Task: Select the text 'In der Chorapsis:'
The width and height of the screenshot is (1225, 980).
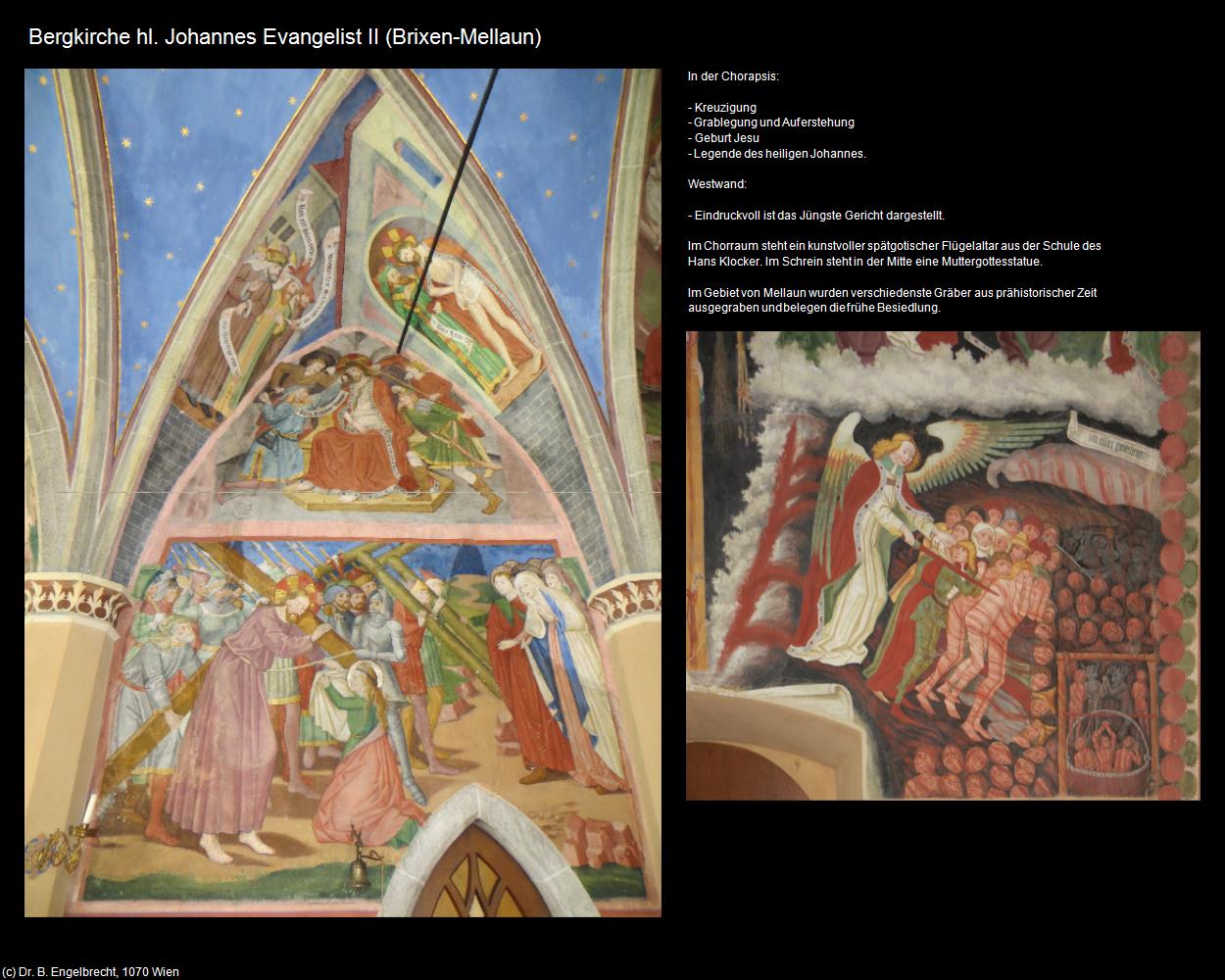Action: (x=734, y=76)
